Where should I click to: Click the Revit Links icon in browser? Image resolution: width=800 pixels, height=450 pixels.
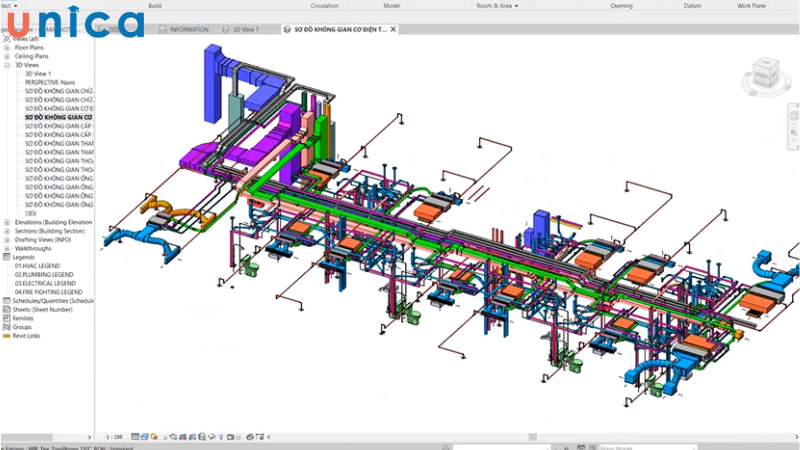(6, 336)
